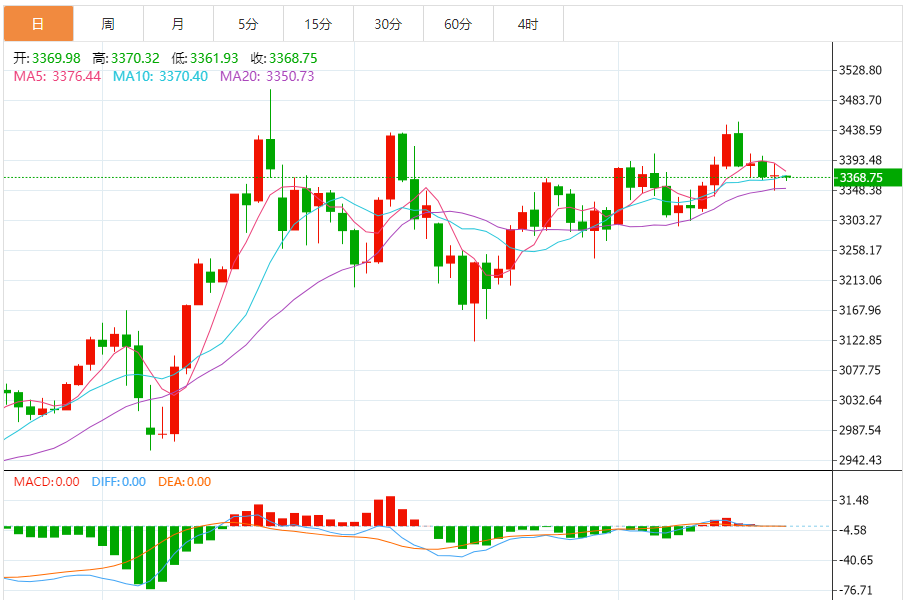The image size is (908, 600).
Task: Click the 3032.64 price axis label
Action: (861, 400)
